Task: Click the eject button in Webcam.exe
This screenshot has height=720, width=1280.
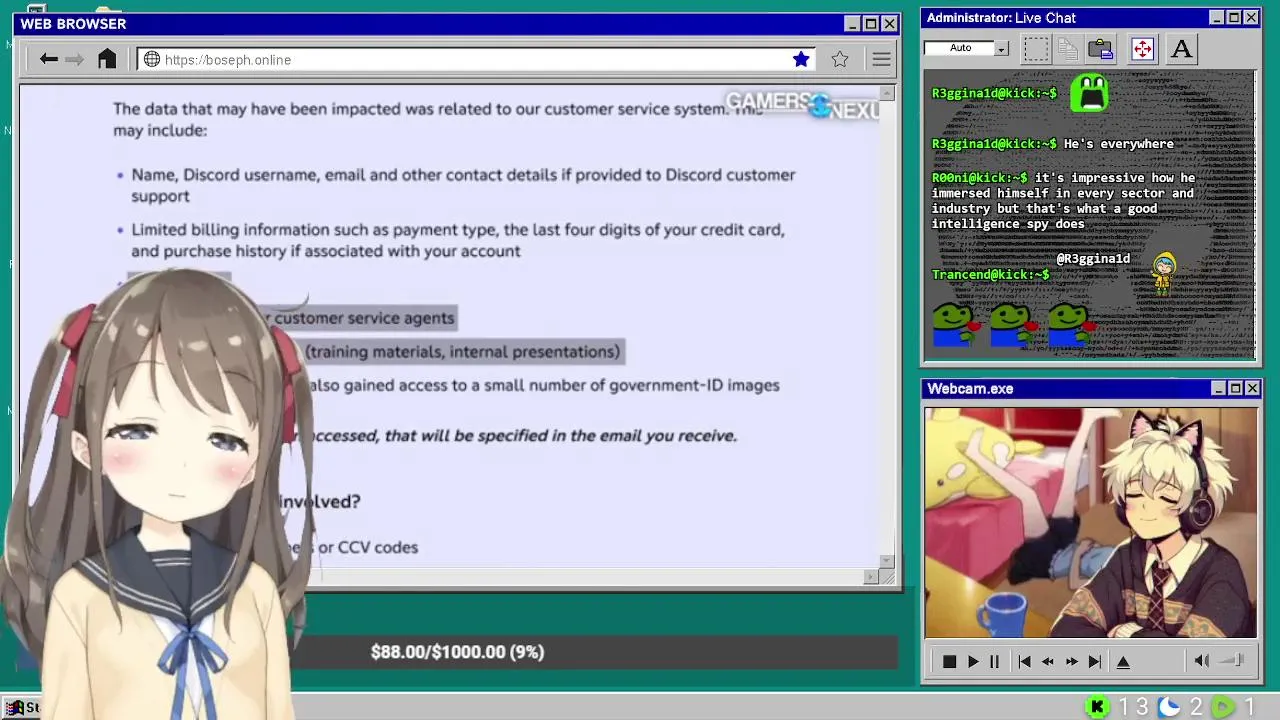Action: pyautogui.click(x=1123, y=661)
